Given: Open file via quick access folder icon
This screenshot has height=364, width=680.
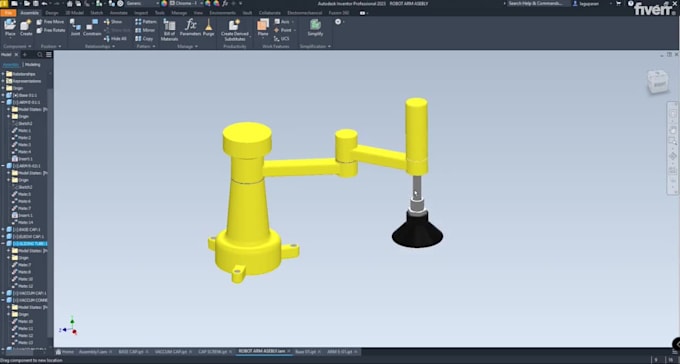Looking at the screenshot, I should [x=27, y=3].
